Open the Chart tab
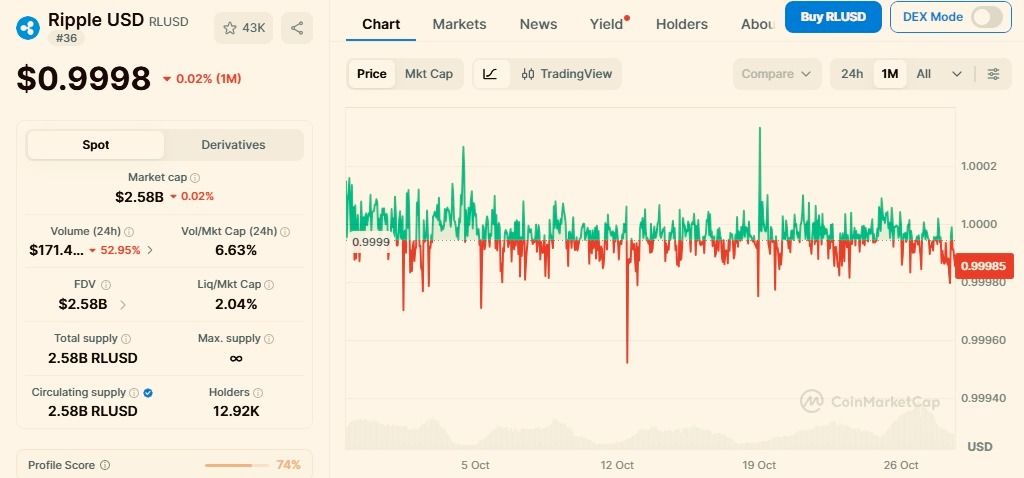Image resolution: width=1024 pixels, height=478 pixels. (x=381, y=24)
